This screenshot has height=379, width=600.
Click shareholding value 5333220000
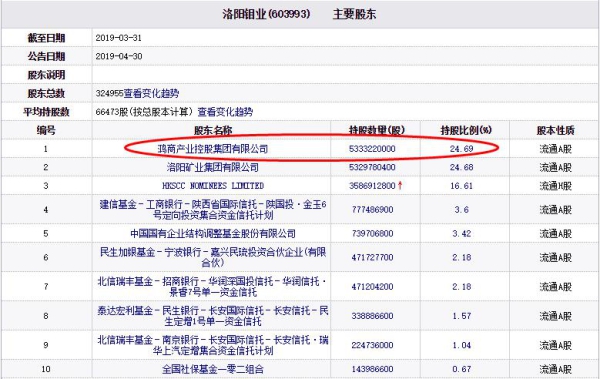[372, 149]
